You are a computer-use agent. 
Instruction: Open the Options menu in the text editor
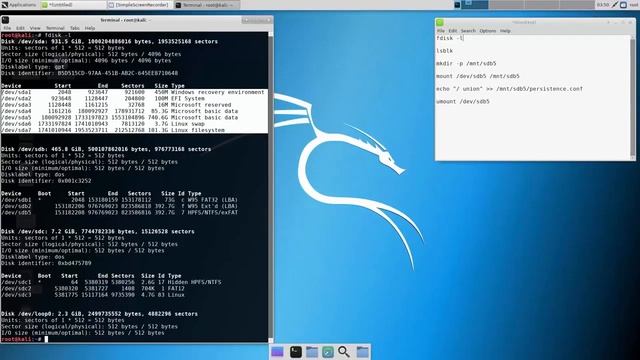(488, 31)
